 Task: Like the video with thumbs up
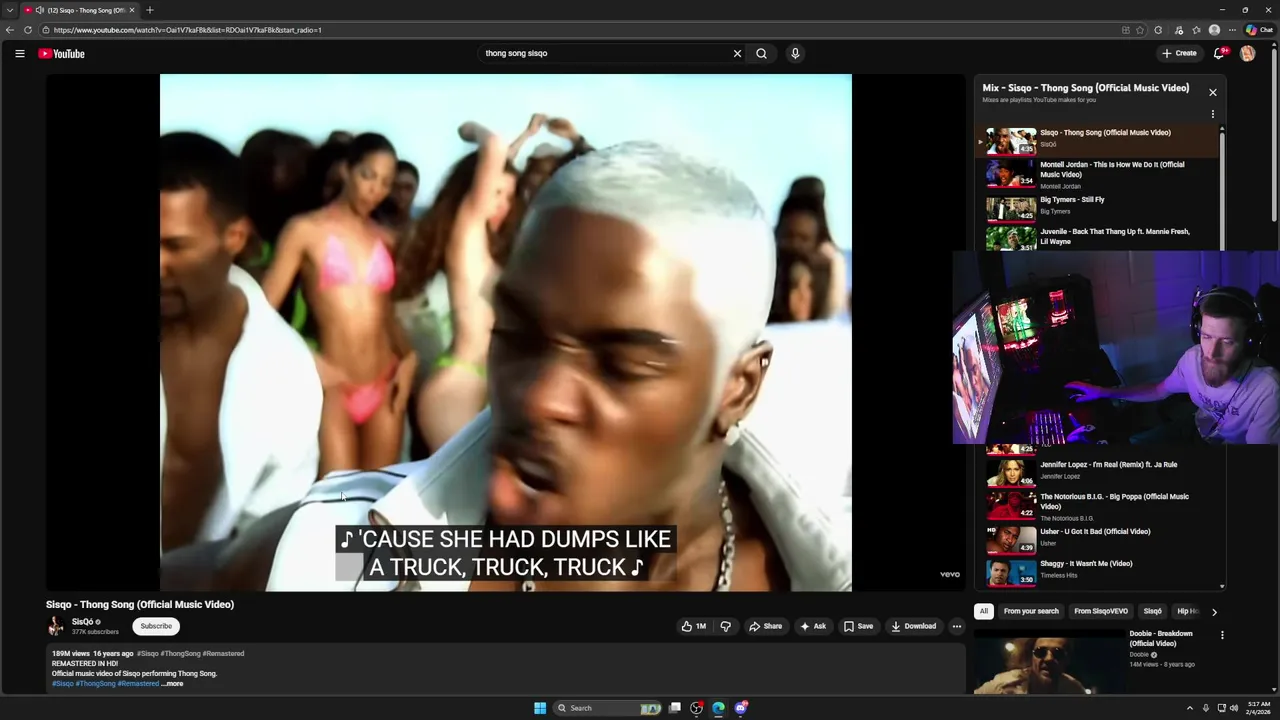(694, 626)
